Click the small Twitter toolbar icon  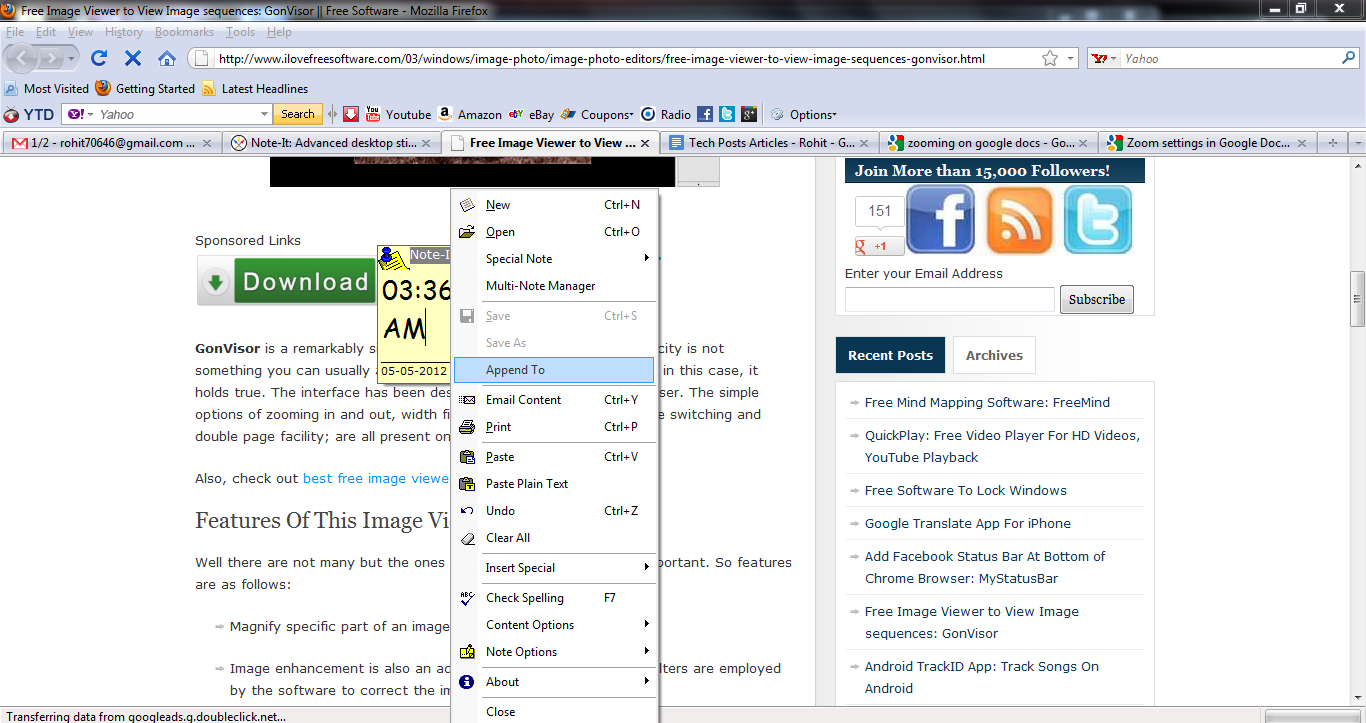[727, 114]
